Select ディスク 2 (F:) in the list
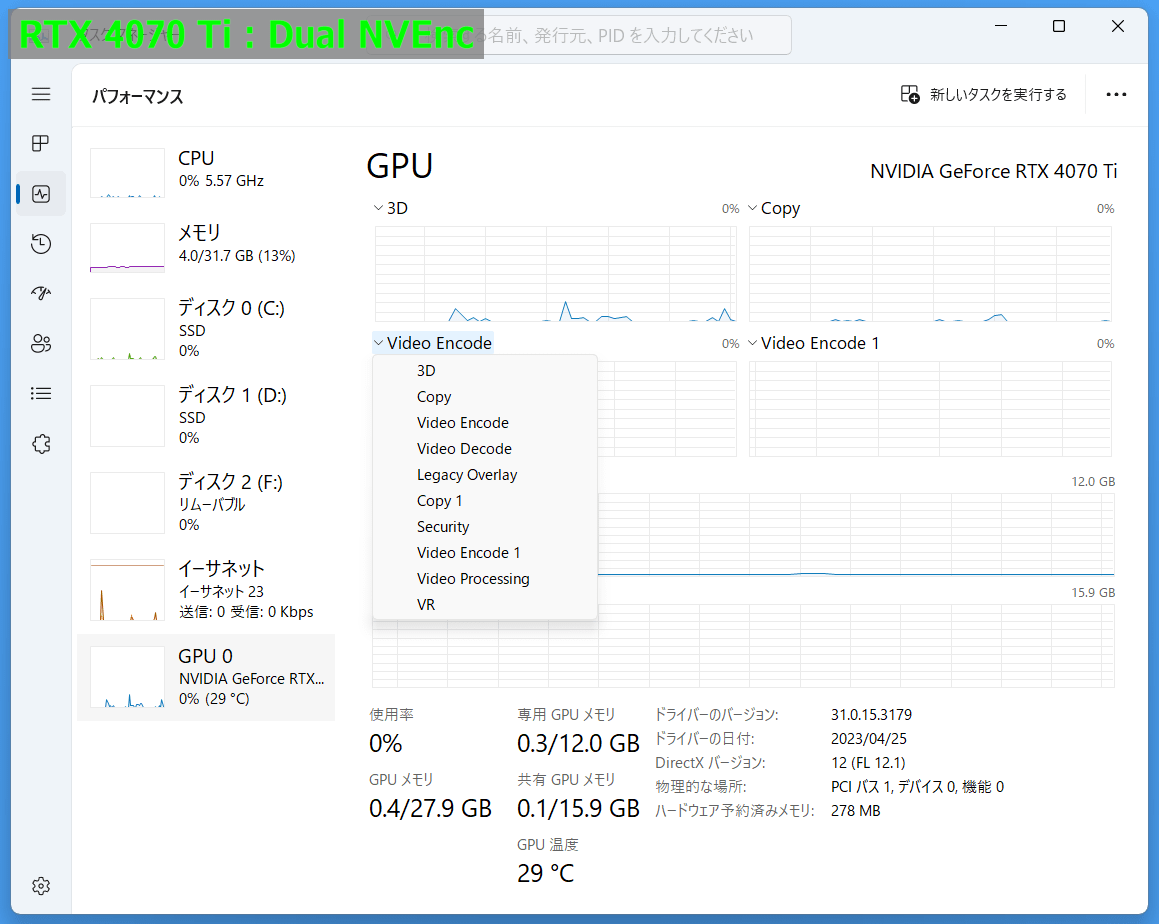The image size is (1159, 924). (x=206, y=503)
